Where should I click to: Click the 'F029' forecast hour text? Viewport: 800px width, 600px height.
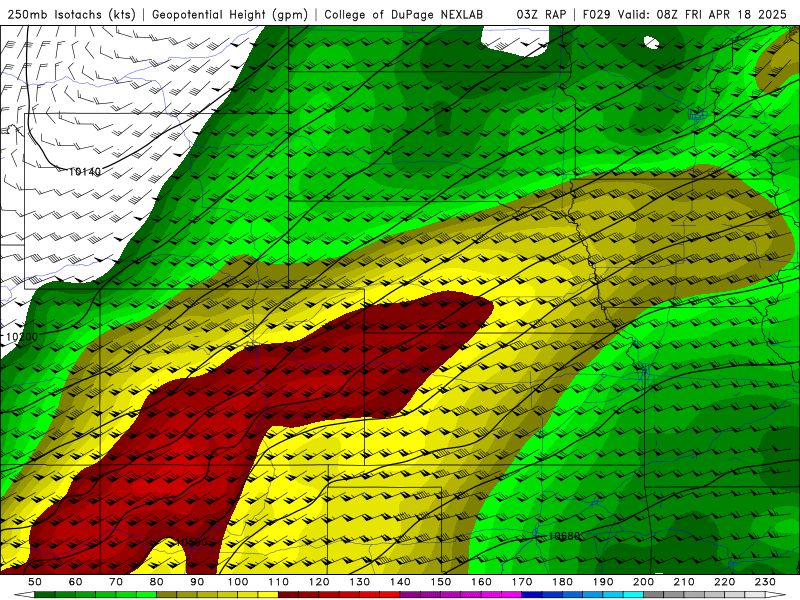point(596,15)
